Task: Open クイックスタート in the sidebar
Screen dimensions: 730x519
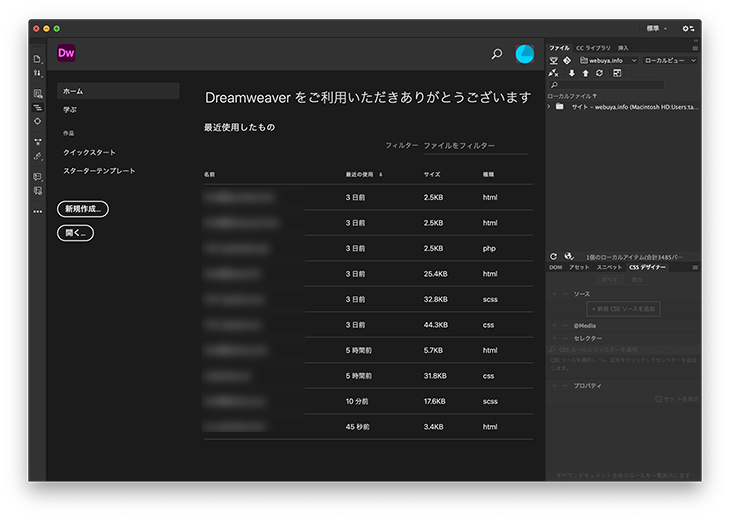Action: (89, 153)
